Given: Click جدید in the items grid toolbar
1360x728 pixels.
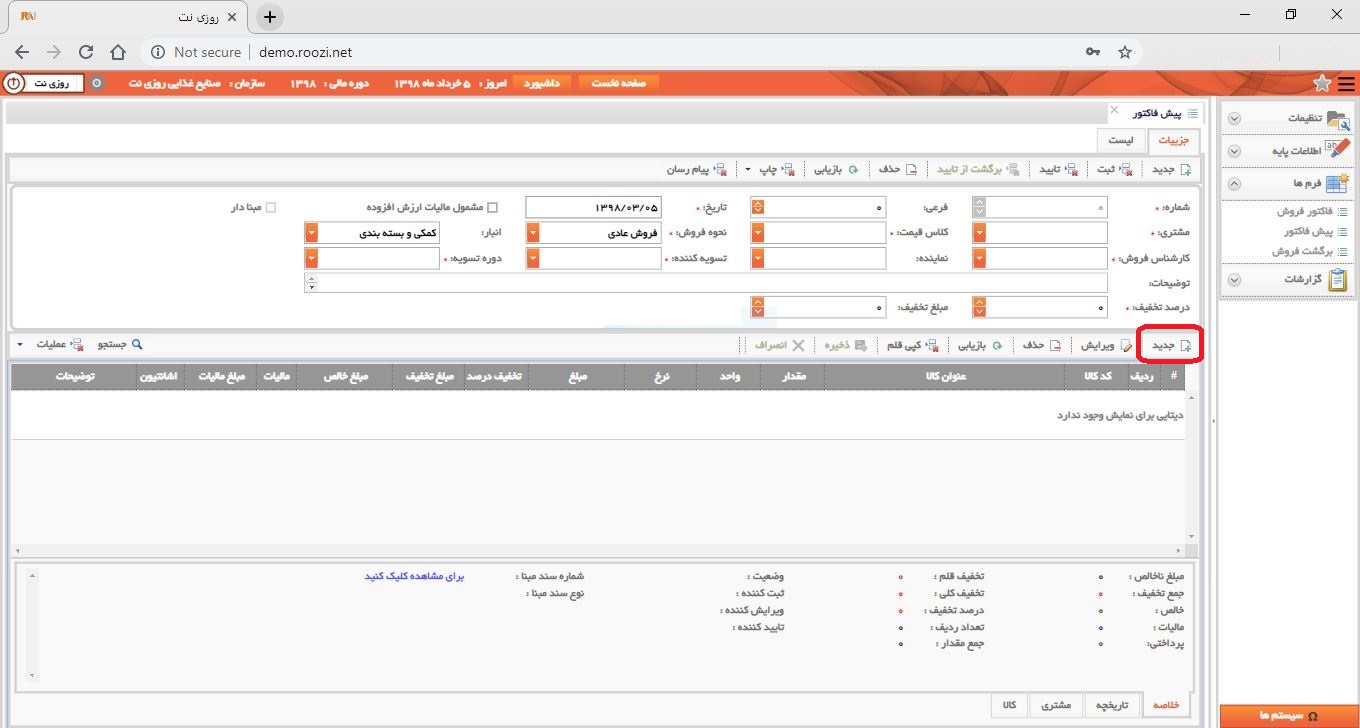Looking at the screenshot, I should (1171, 345).
